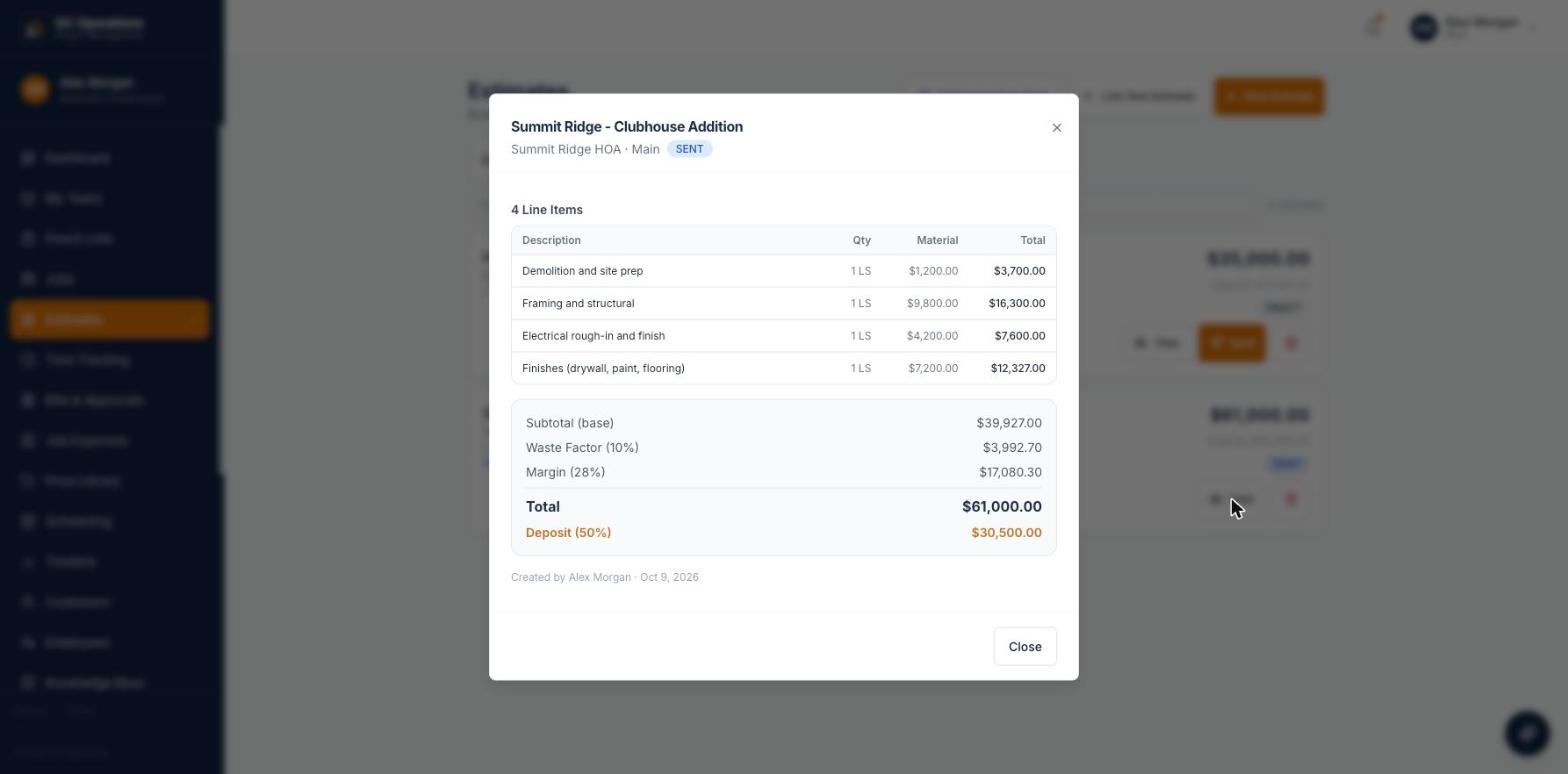Open Customers in the sidebar
Image resolution: width=1568 pixels, height=774 pixels.
pyautogui.click(x=110, y=602)
